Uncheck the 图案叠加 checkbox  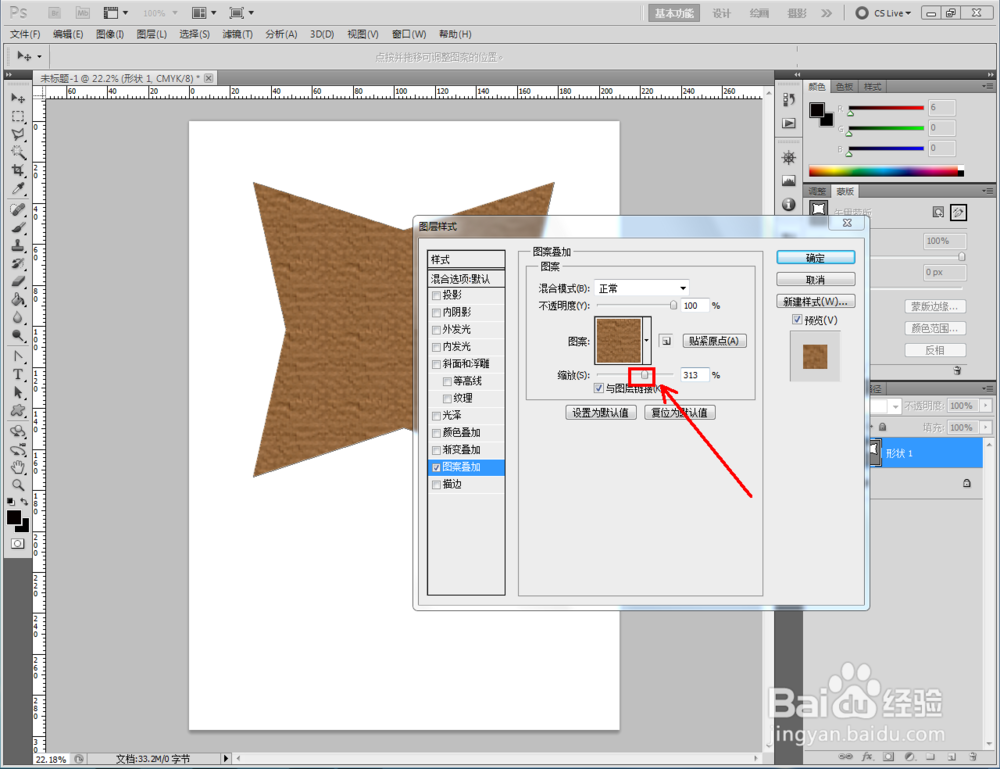pyautogui.click(x=436, y=467)
